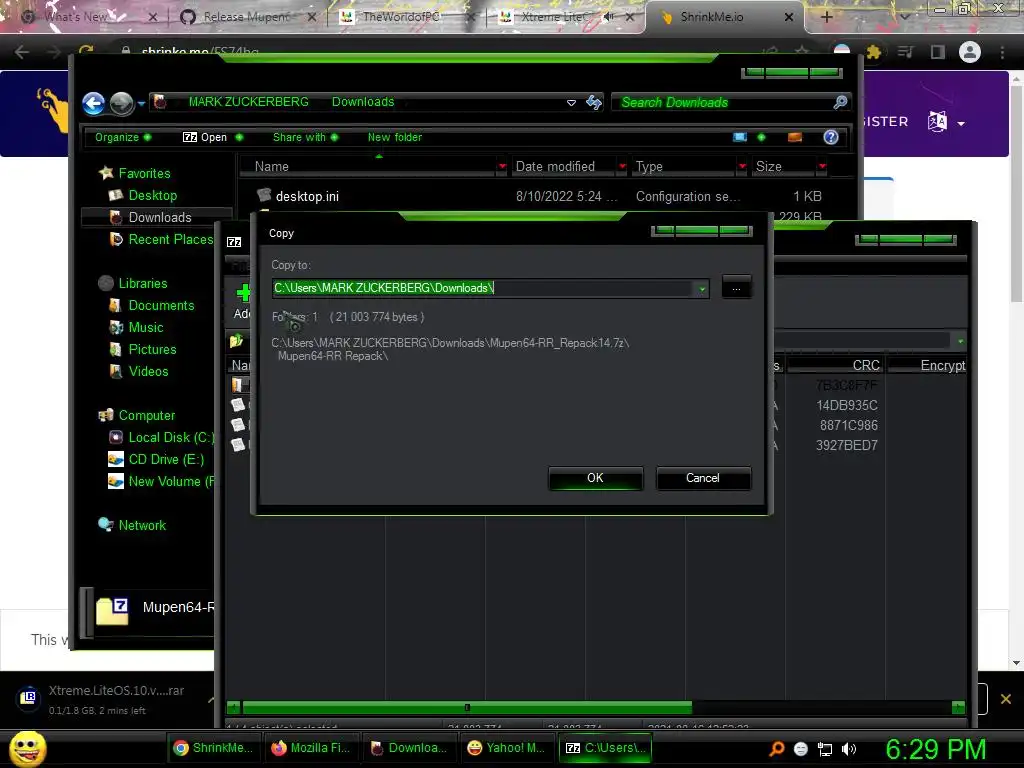Open Pictures library
The image size is (1024, 768).
click(x=152, y=349)
